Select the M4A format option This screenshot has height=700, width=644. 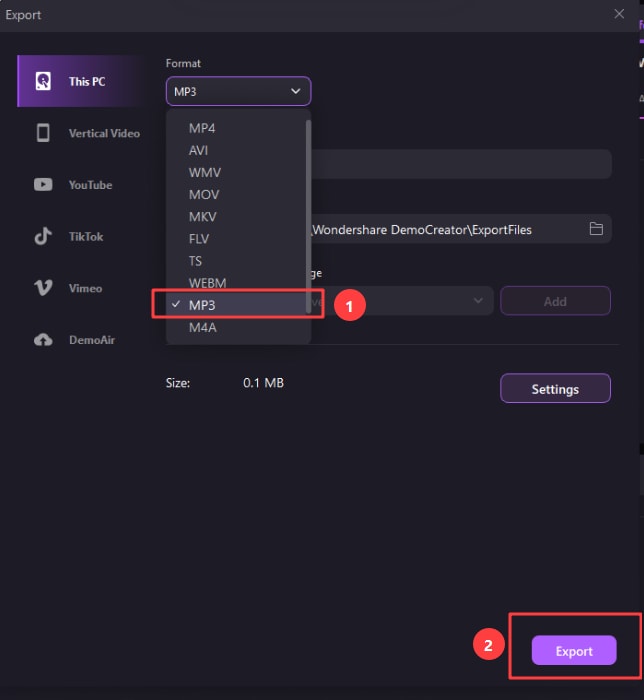coord(203,327)
